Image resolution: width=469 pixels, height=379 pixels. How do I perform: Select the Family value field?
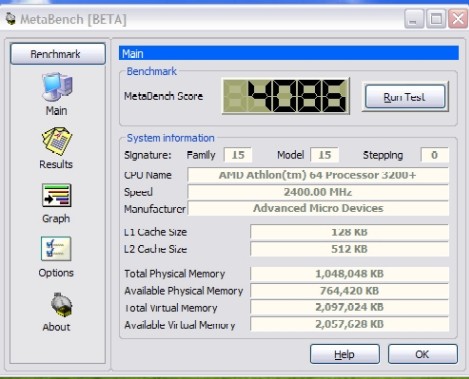coord(238,155)
